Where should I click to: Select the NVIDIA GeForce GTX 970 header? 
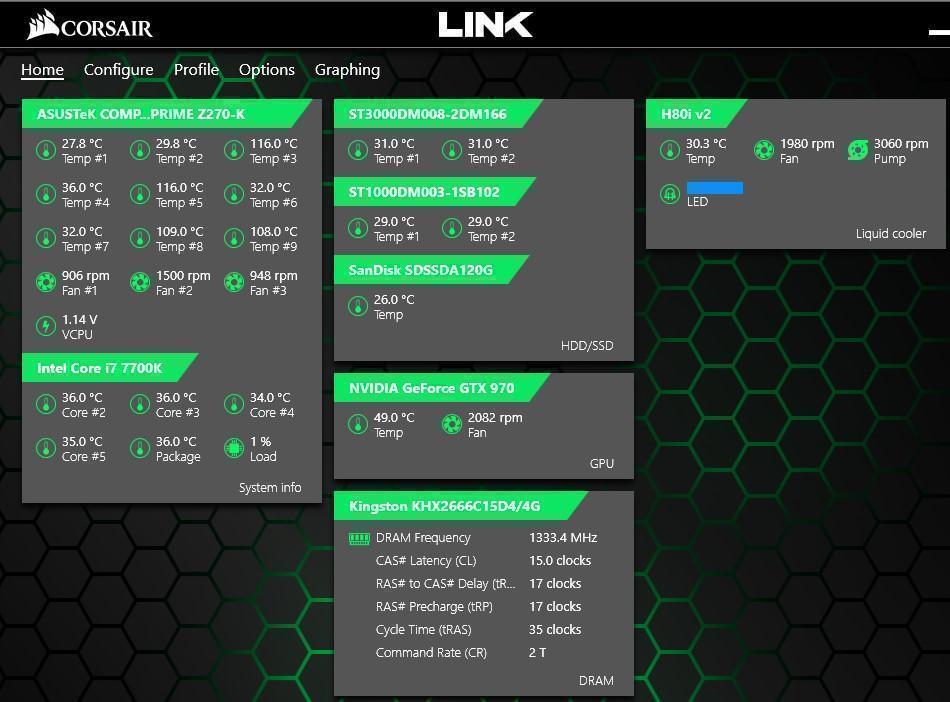coord(442,388)
